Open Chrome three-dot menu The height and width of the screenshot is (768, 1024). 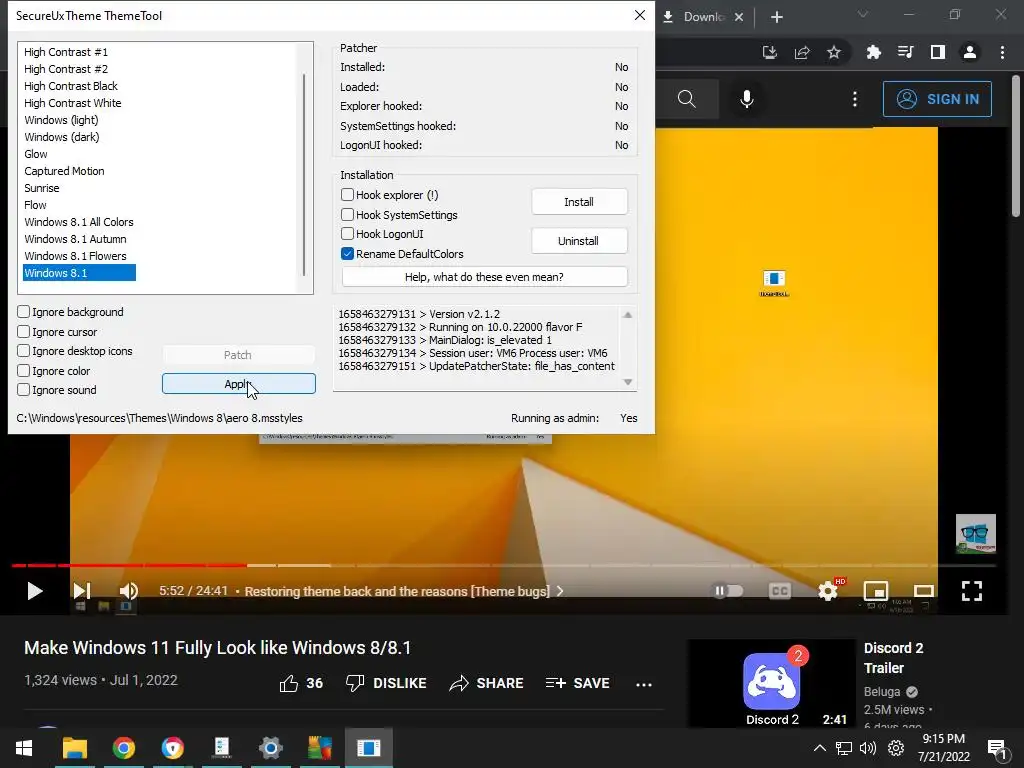(x=1002, y=52)
